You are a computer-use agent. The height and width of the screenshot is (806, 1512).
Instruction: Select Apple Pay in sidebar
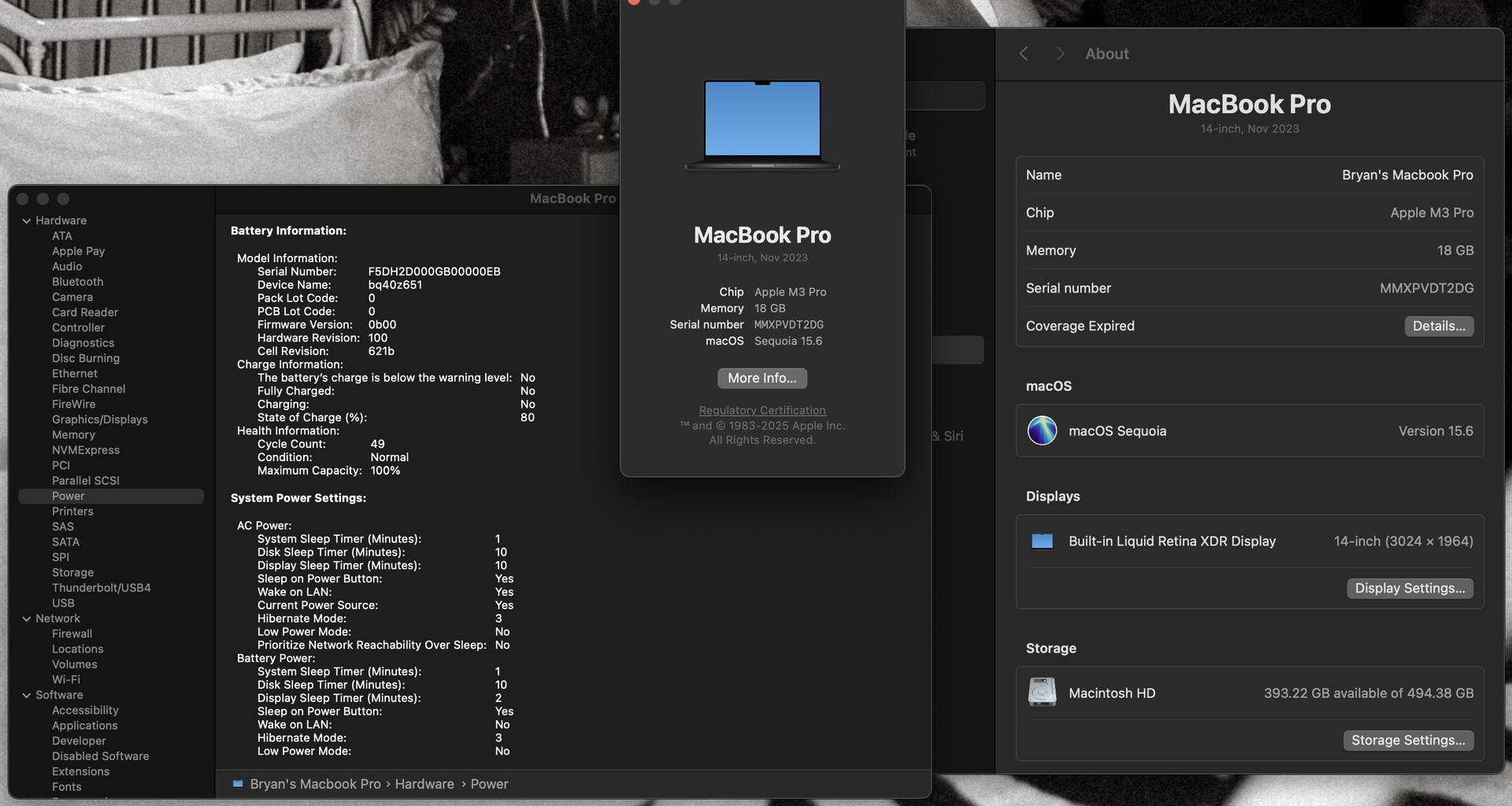pos(78,251)
